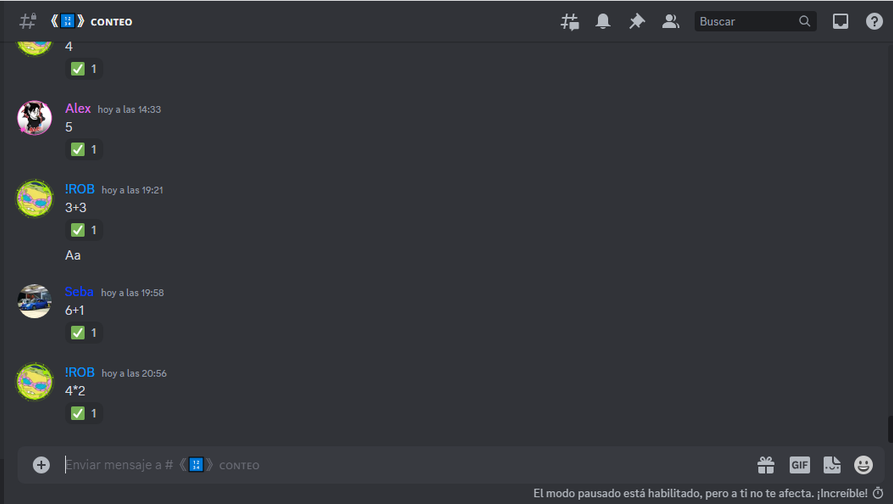Toggle the member list icon

tap(670, 22)
